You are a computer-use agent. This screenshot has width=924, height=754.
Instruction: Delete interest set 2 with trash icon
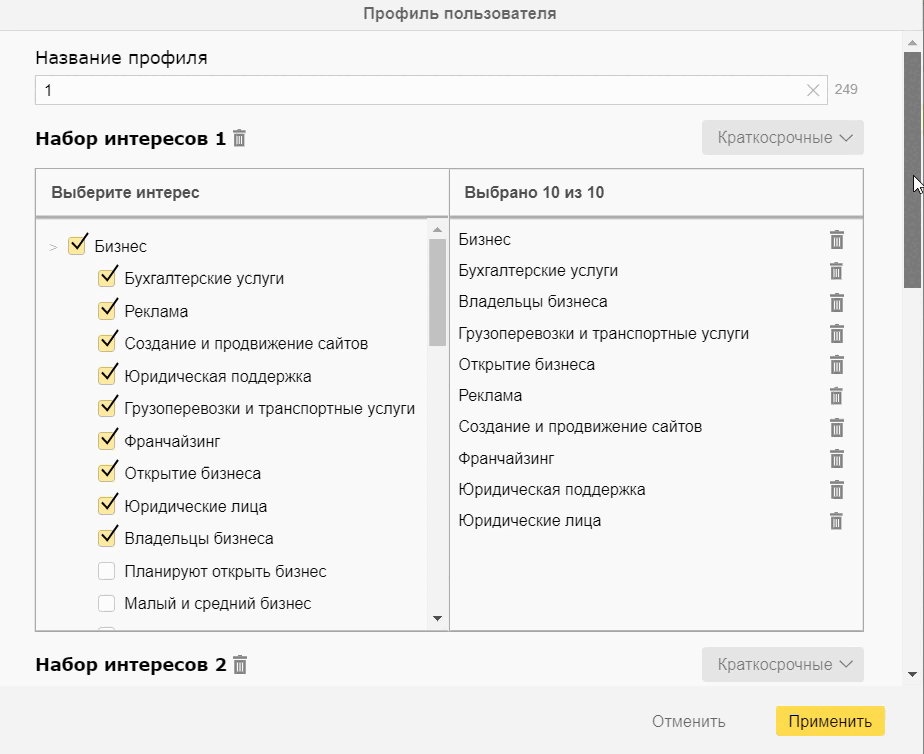(240, 664)
